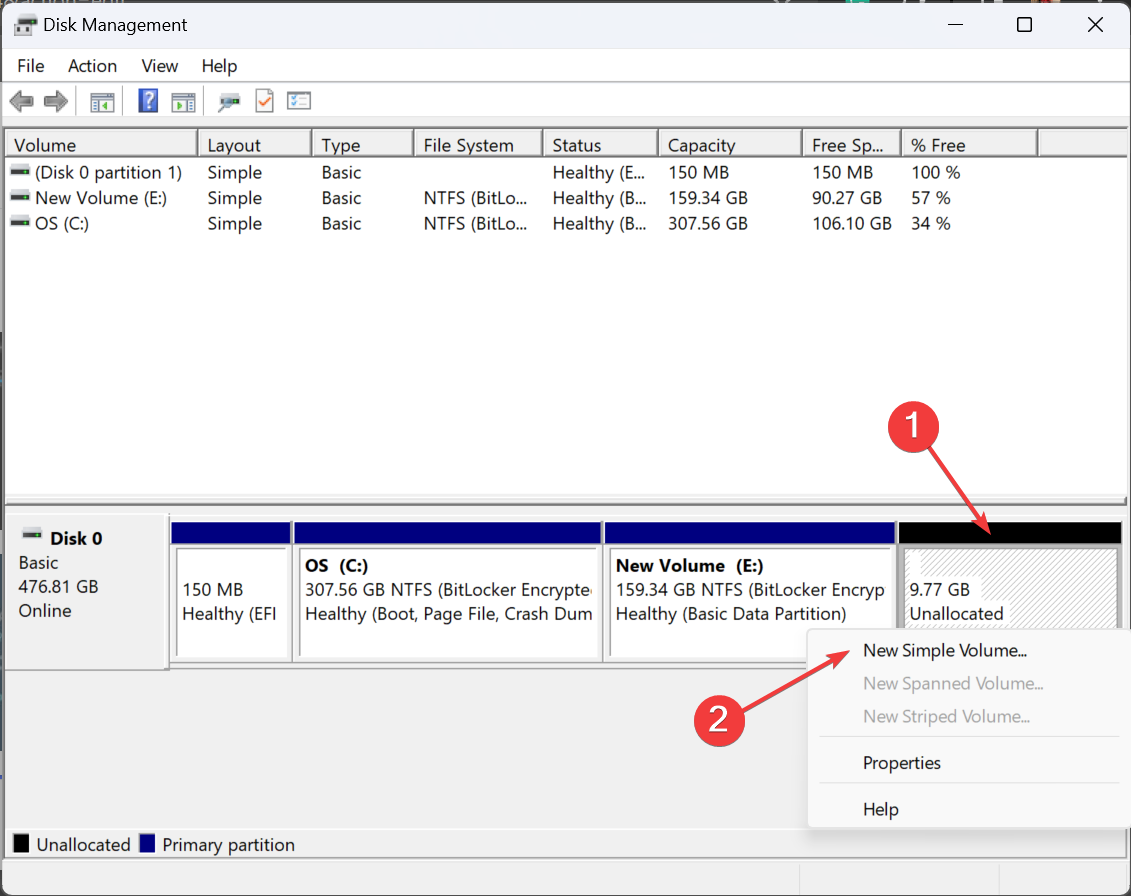Click the blue Primary partition legend swatch

[x=147, y=843]
